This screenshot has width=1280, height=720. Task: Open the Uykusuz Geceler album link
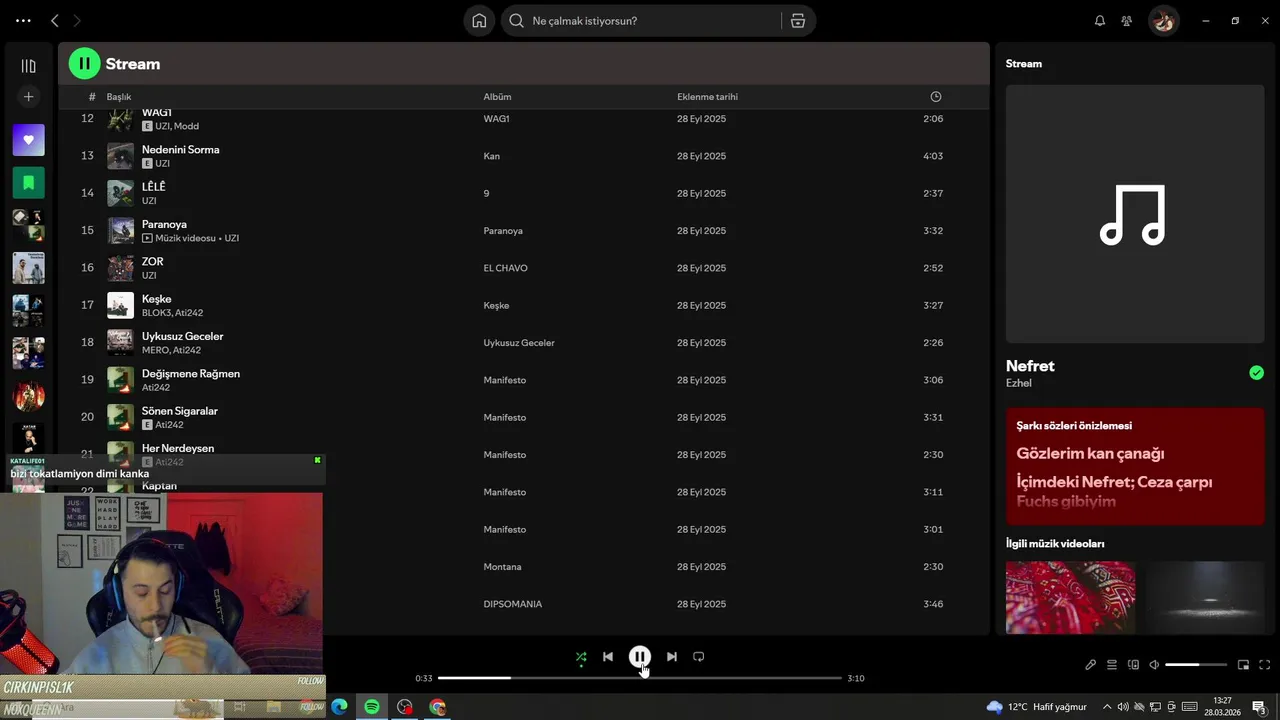518,343
